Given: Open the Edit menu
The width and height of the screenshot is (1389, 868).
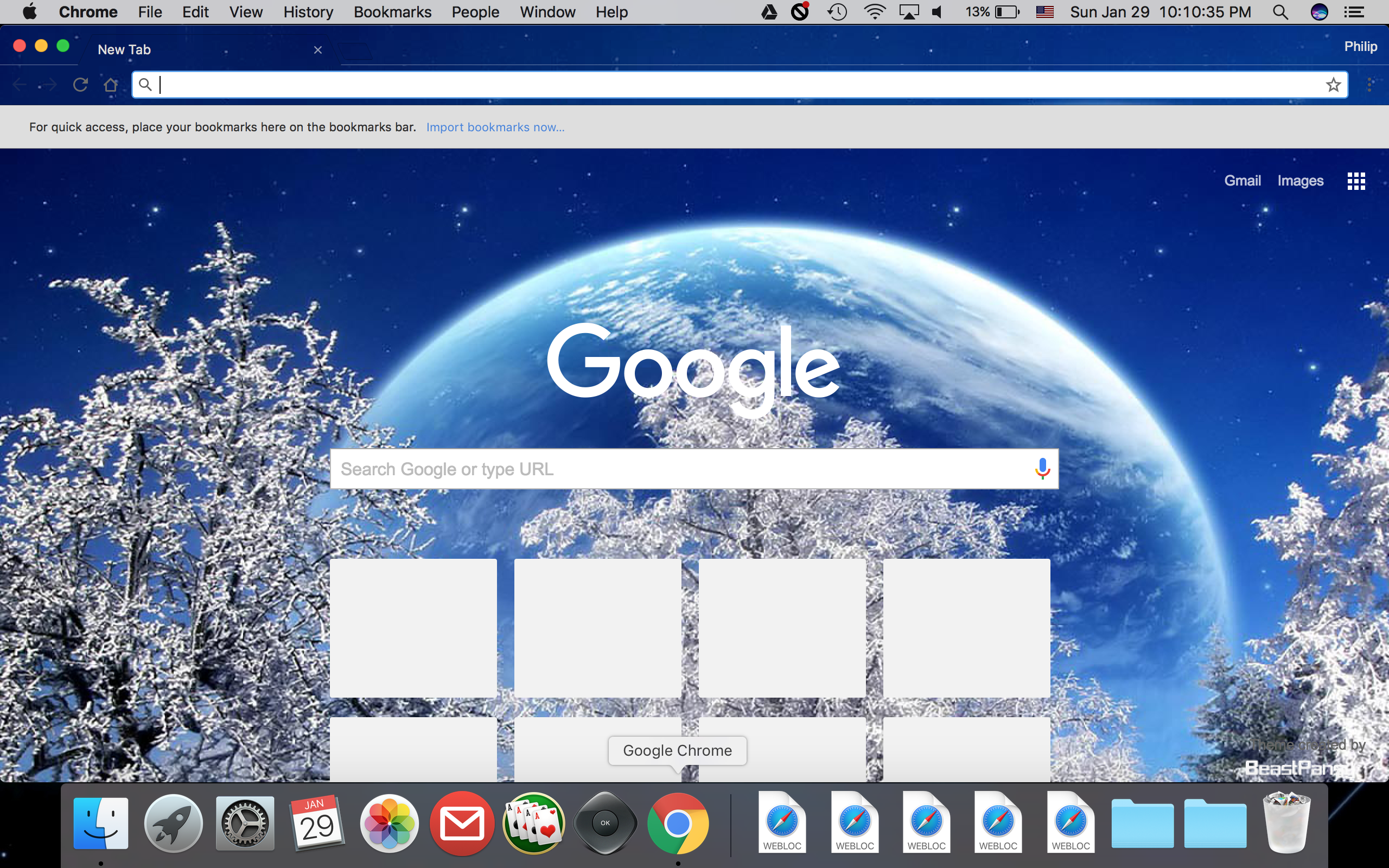Looking at the screenshot, I should (195, 12).
